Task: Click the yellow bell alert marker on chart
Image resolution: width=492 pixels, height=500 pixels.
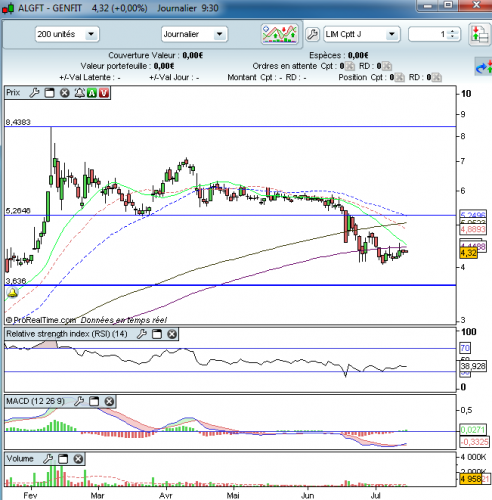Action: pos(12,293)
